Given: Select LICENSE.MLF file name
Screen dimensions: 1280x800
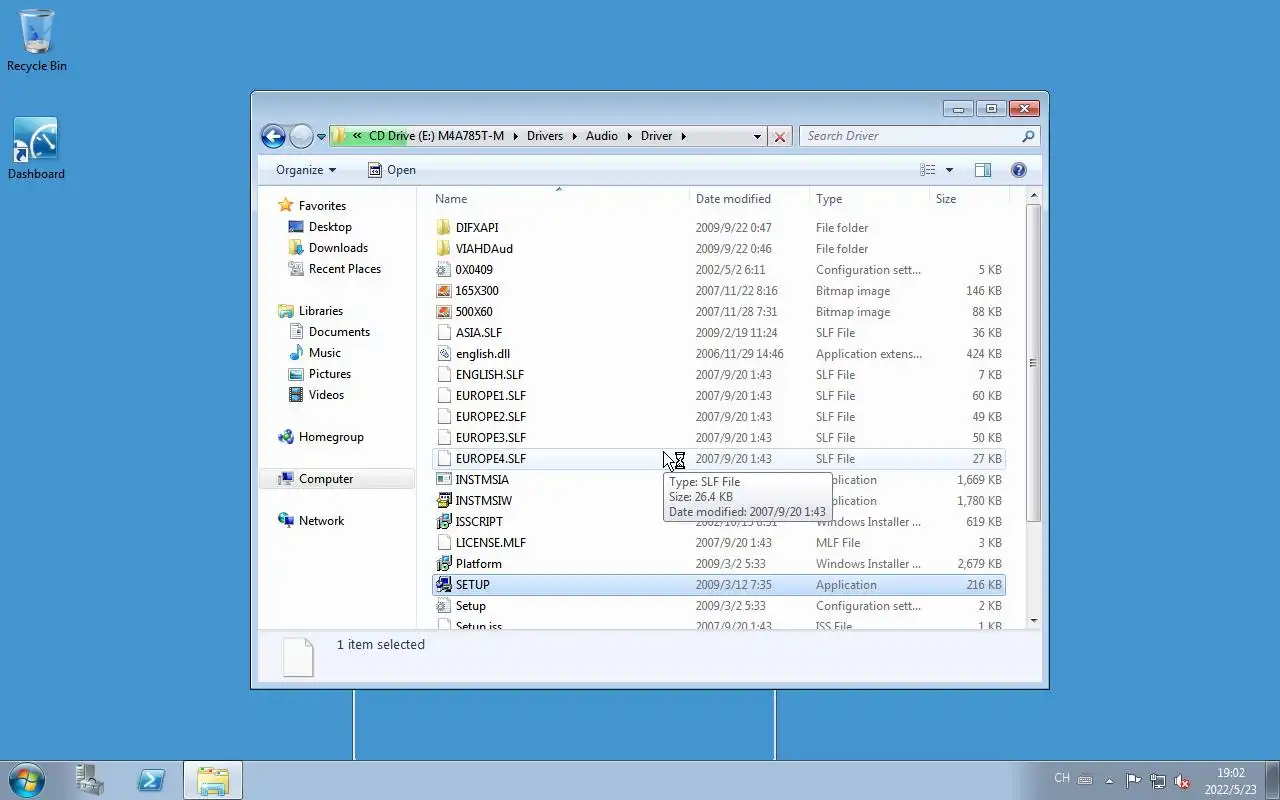Looking at the screenshot, I should 491,543.
